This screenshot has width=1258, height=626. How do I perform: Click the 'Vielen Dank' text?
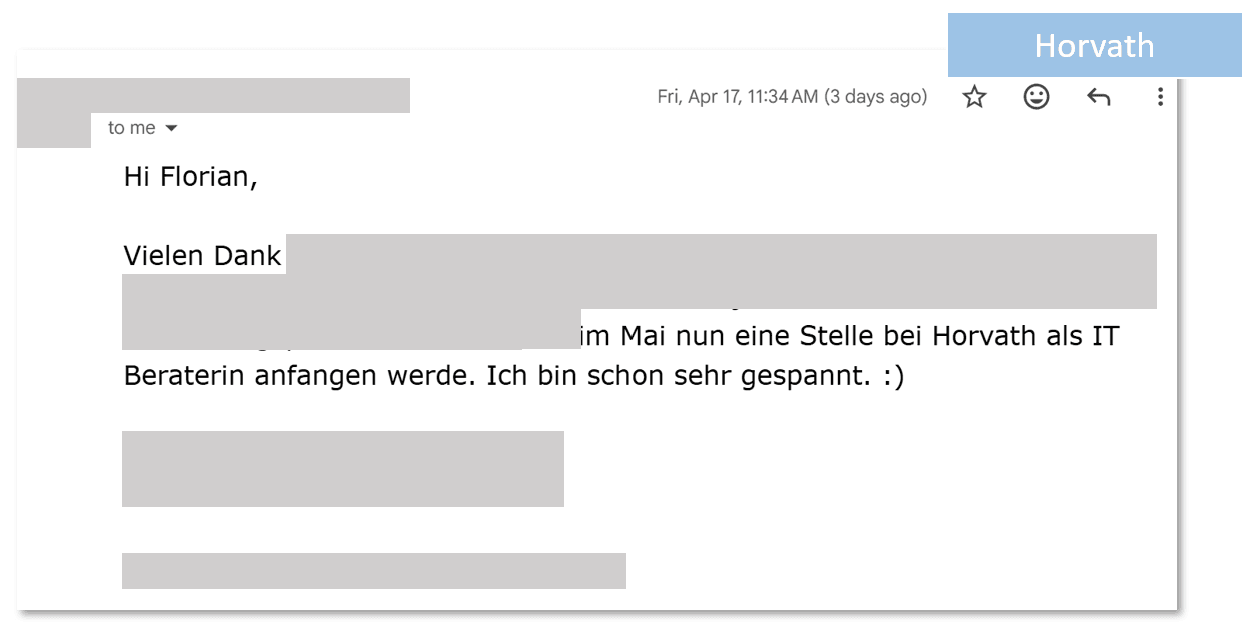tap(202, 256)
